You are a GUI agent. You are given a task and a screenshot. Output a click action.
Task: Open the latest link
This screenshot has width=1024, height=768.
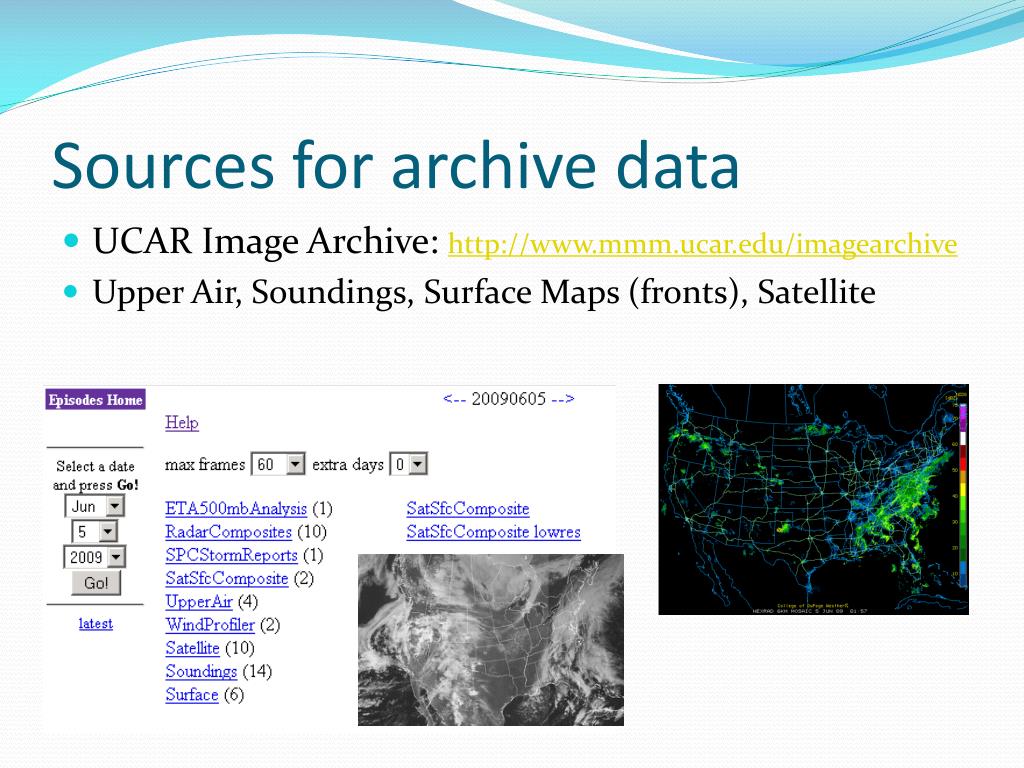tap(95, 624)
